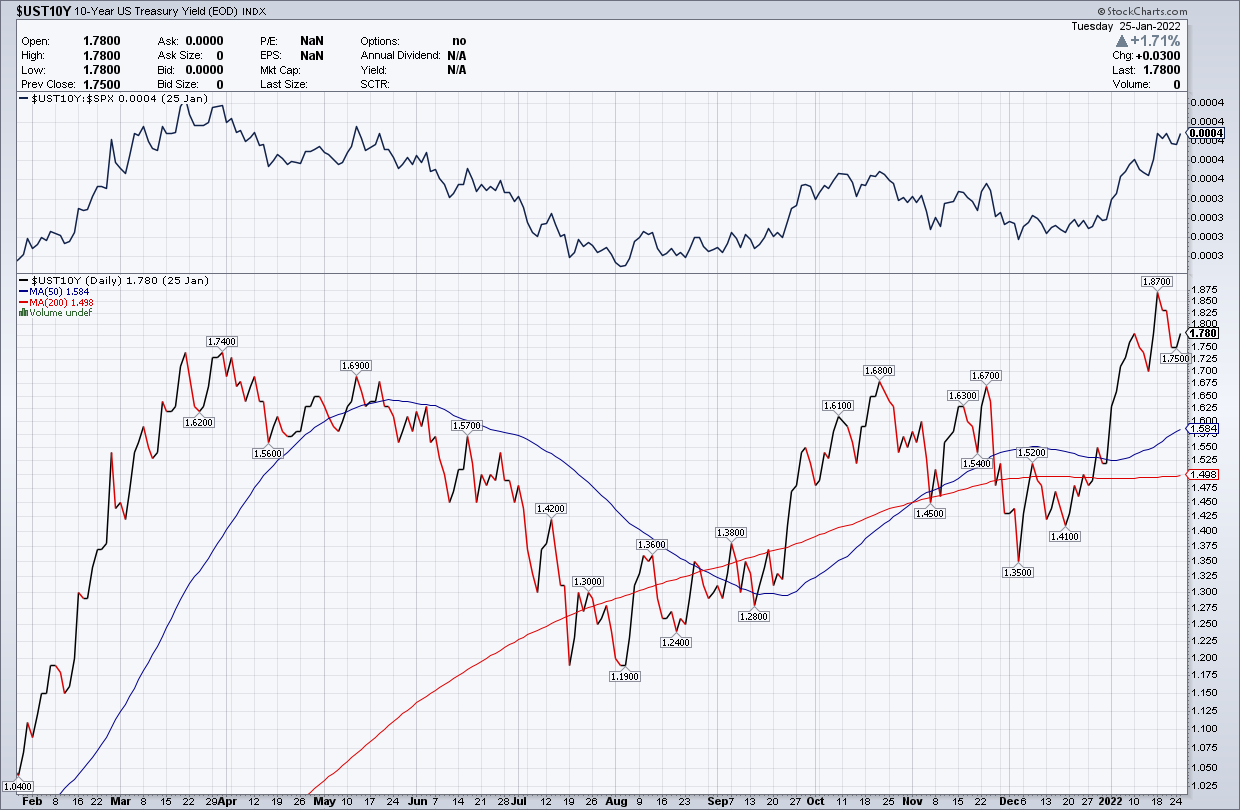Click the 'Oct' month label on time axis
The image size is (1240, 810).
(814, 802)
